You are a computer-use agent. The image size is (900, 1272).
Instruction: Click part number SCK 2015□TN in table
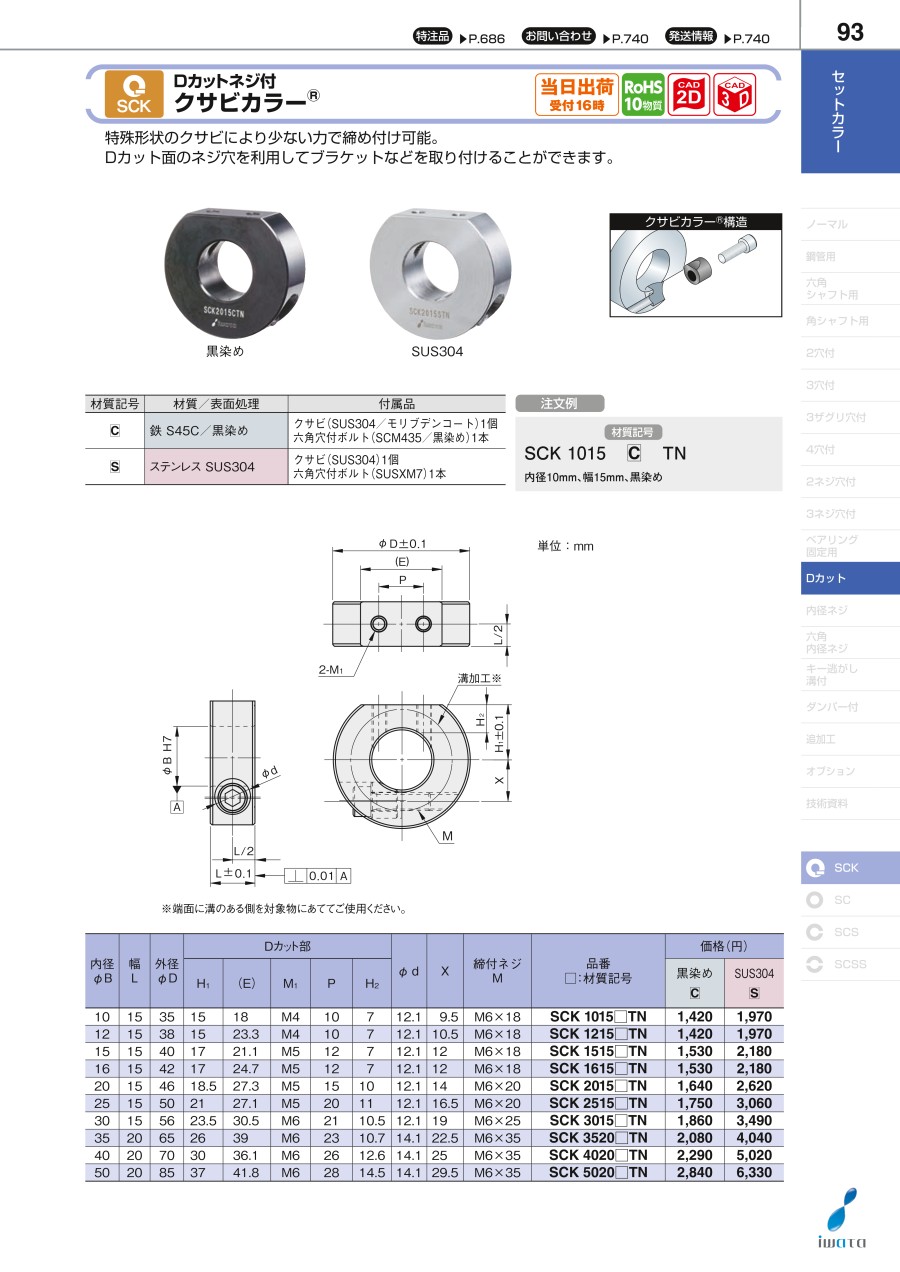pos(598,1085)
